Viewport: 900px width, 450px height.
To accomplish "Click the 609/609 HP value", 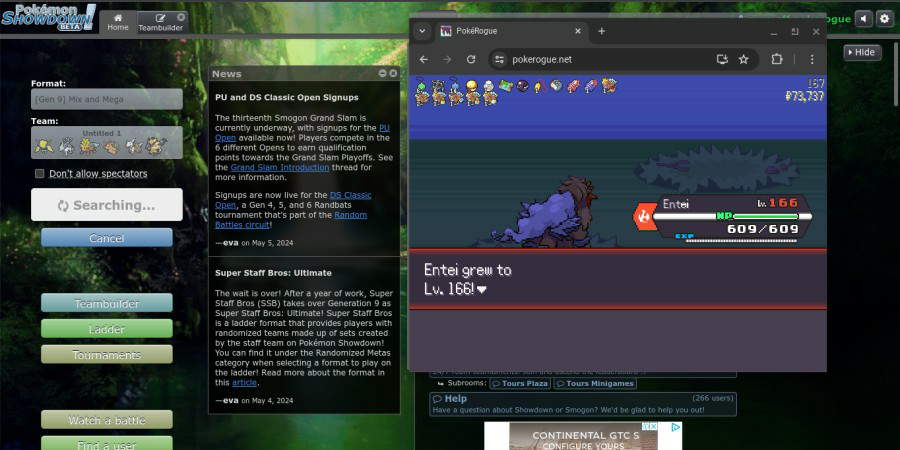I will click(763, 229).
